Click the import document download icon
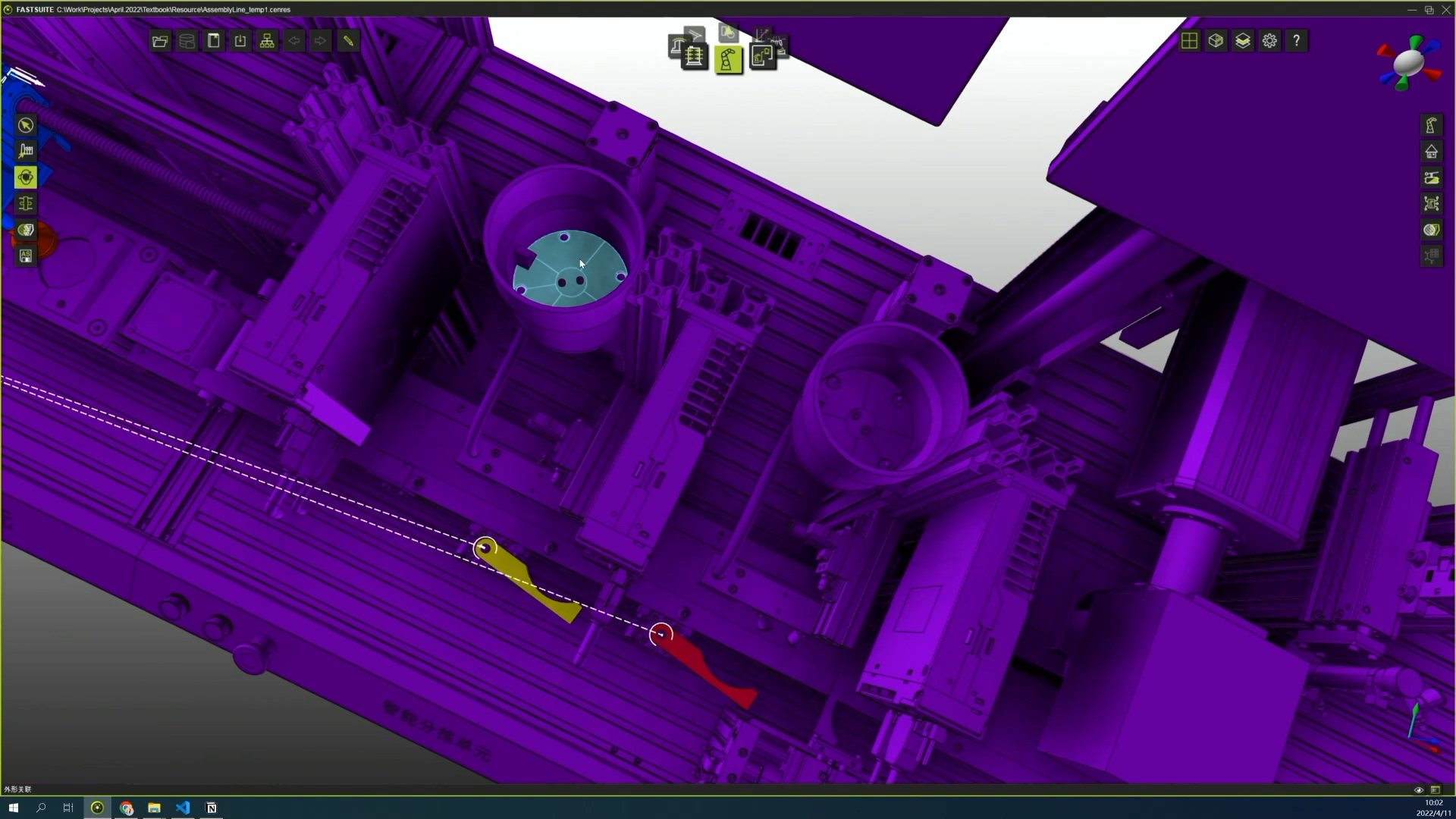The image size is (1456, 819). pyautogui.click(x=240, y=41)
